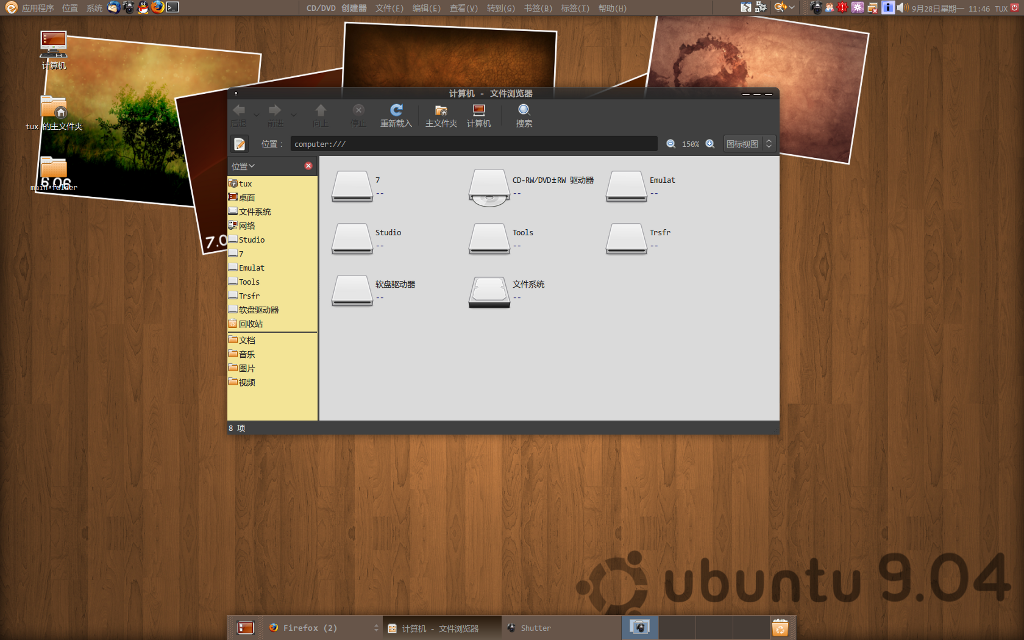This screenshot has width=1024, height=640.
Task: Select the drive icon named 7
Action: (352, 186)
